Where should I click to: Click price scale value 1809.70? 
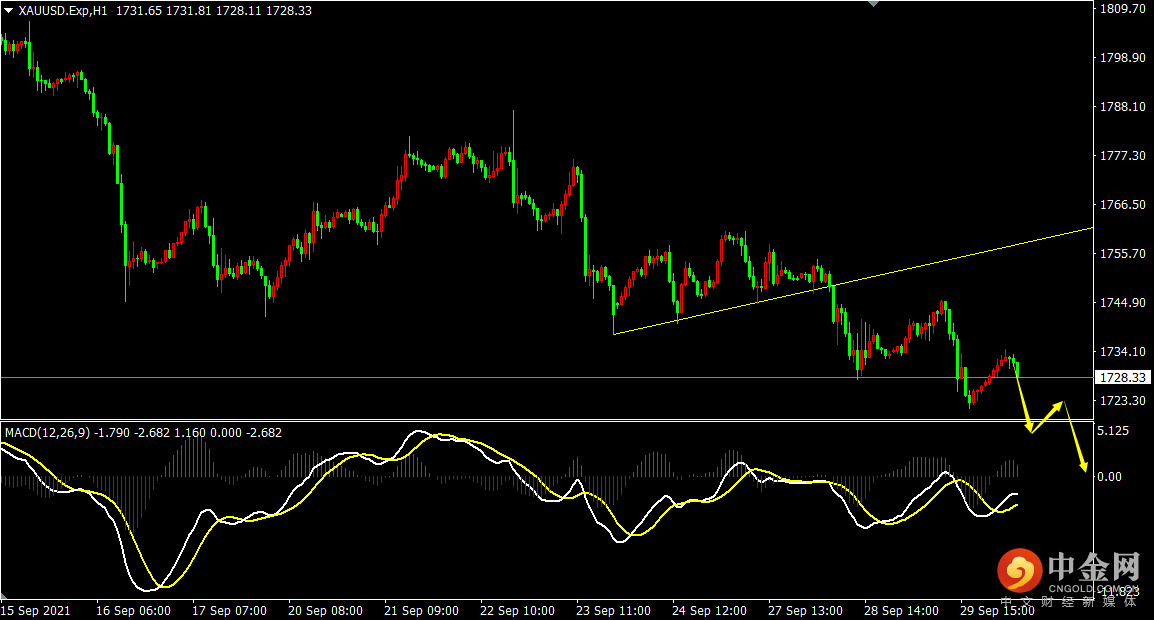1122,9
